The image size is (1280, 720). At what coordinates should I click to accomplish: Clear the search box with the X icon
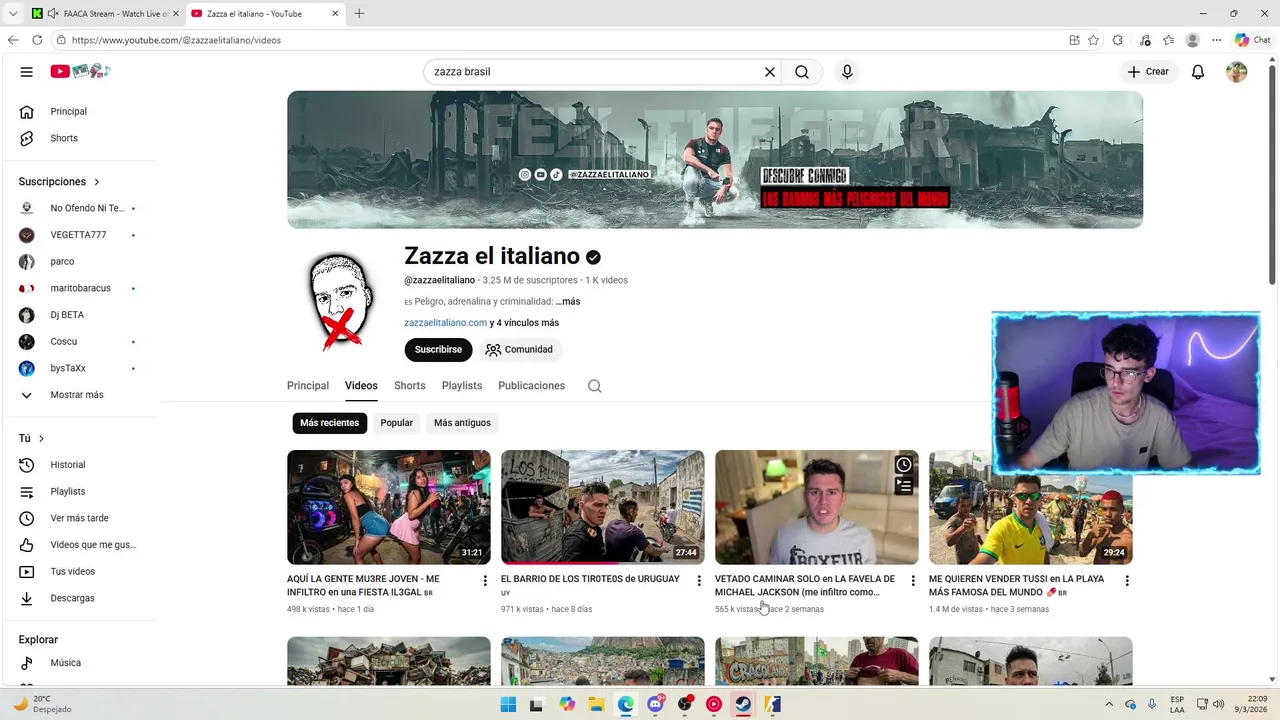click(x=770, y=72)
